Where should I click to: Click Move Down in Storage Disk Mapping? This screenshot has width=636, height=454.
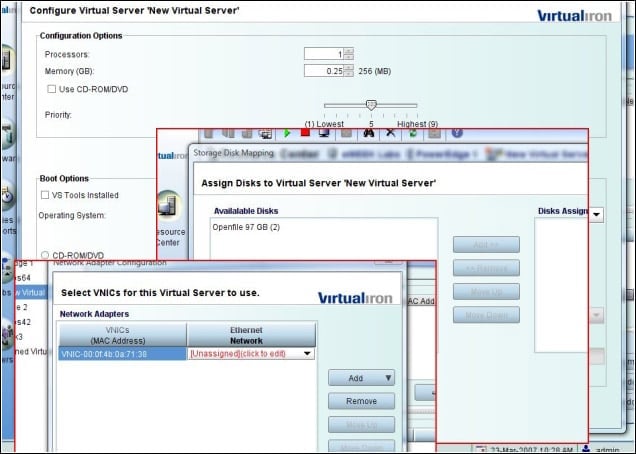(486, 315)
